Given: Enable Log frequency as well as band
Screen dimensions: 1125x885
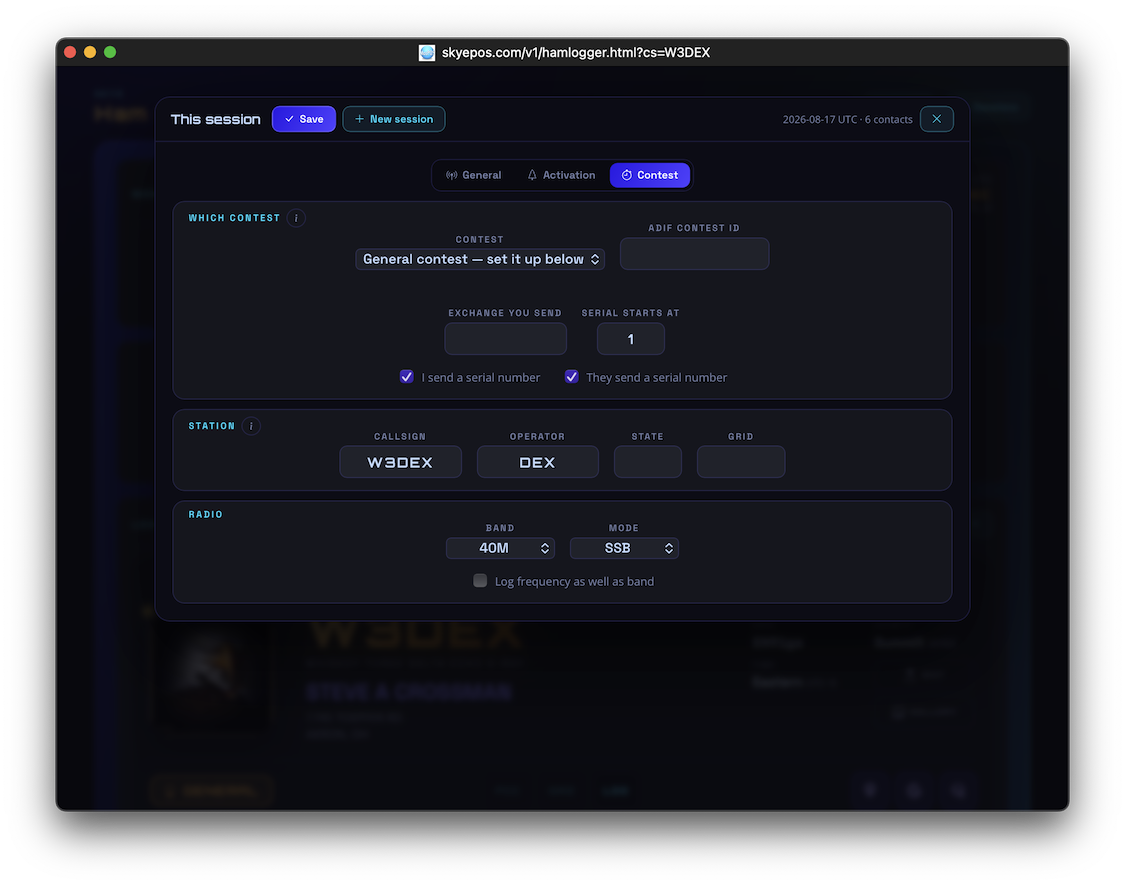Looking at the screenshot, I should (480, 581).
